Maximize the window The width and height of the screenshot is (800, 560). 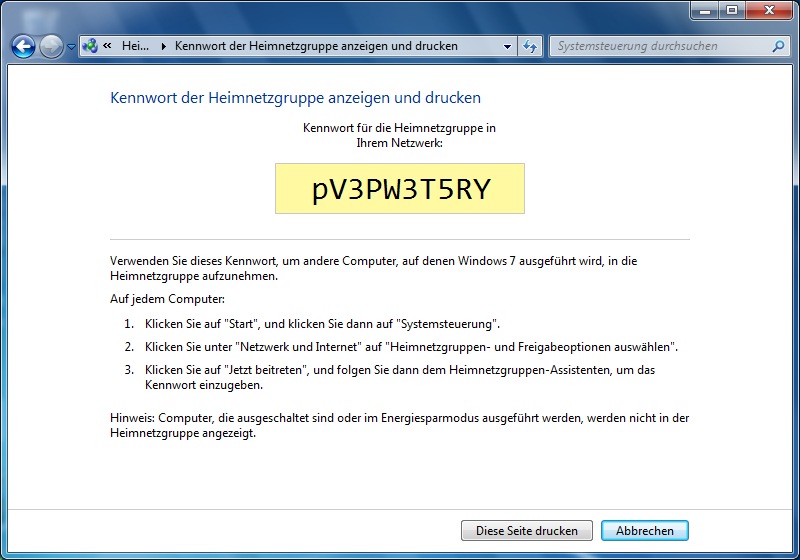point(731,10)
